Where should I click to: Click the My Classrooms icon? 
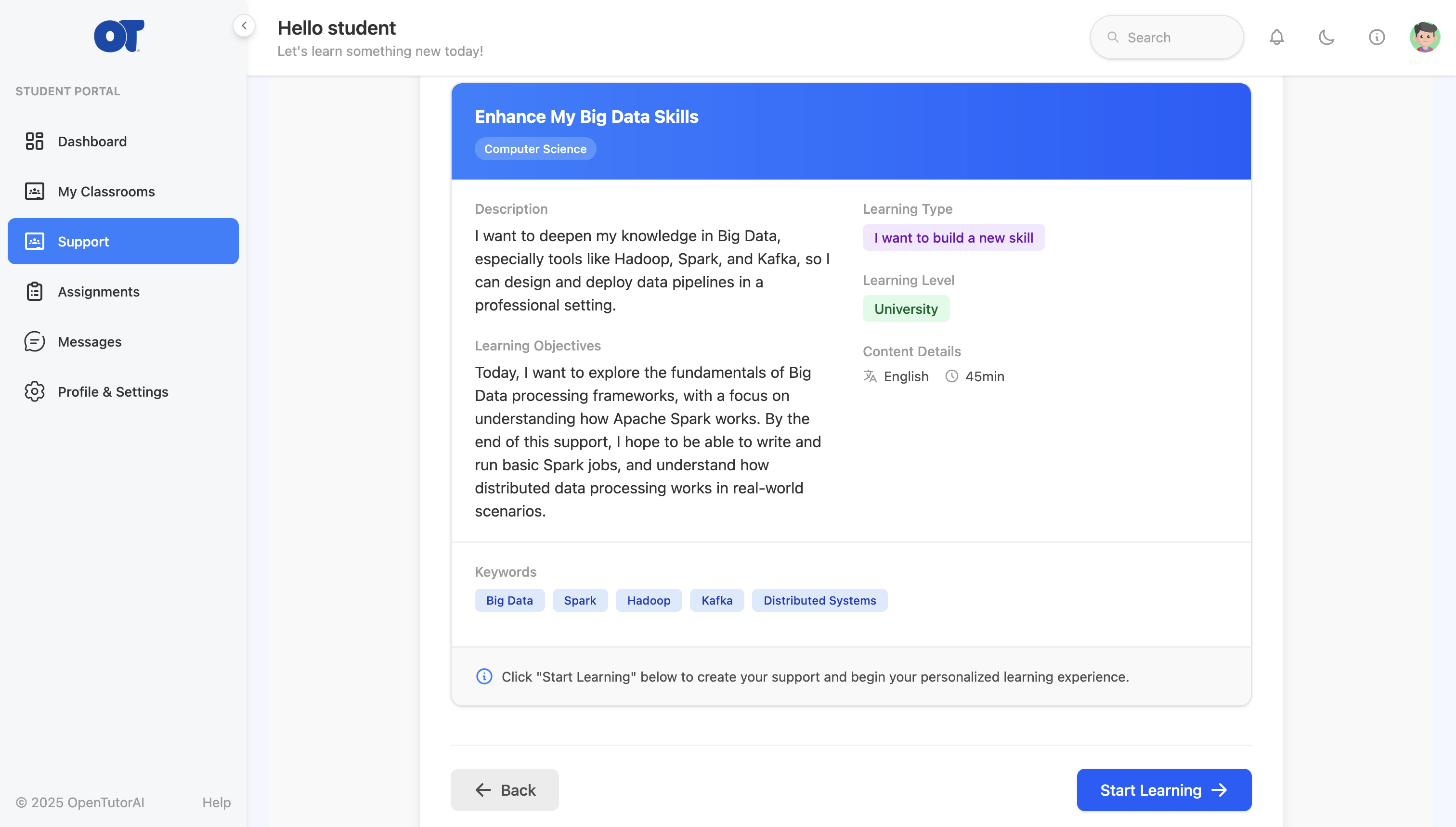pos(34,192)
